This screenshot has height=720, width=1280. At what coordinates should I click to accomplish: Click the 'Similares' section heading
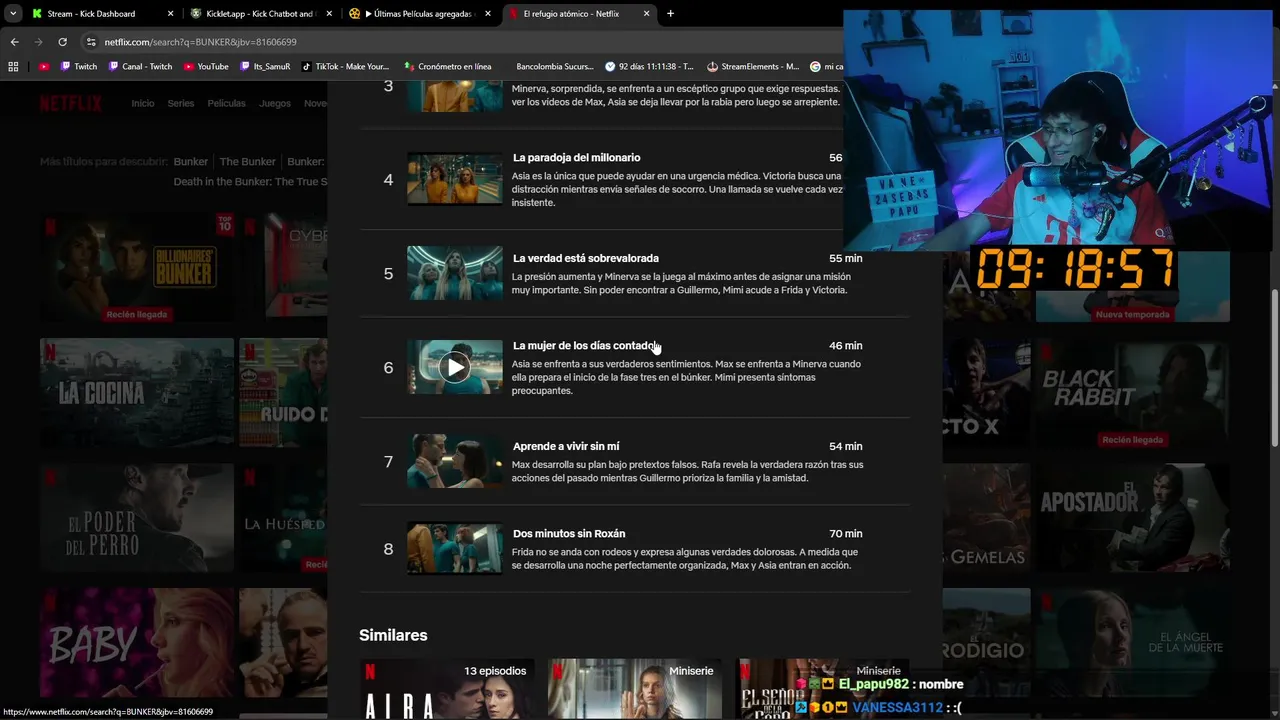coord(393,635)
